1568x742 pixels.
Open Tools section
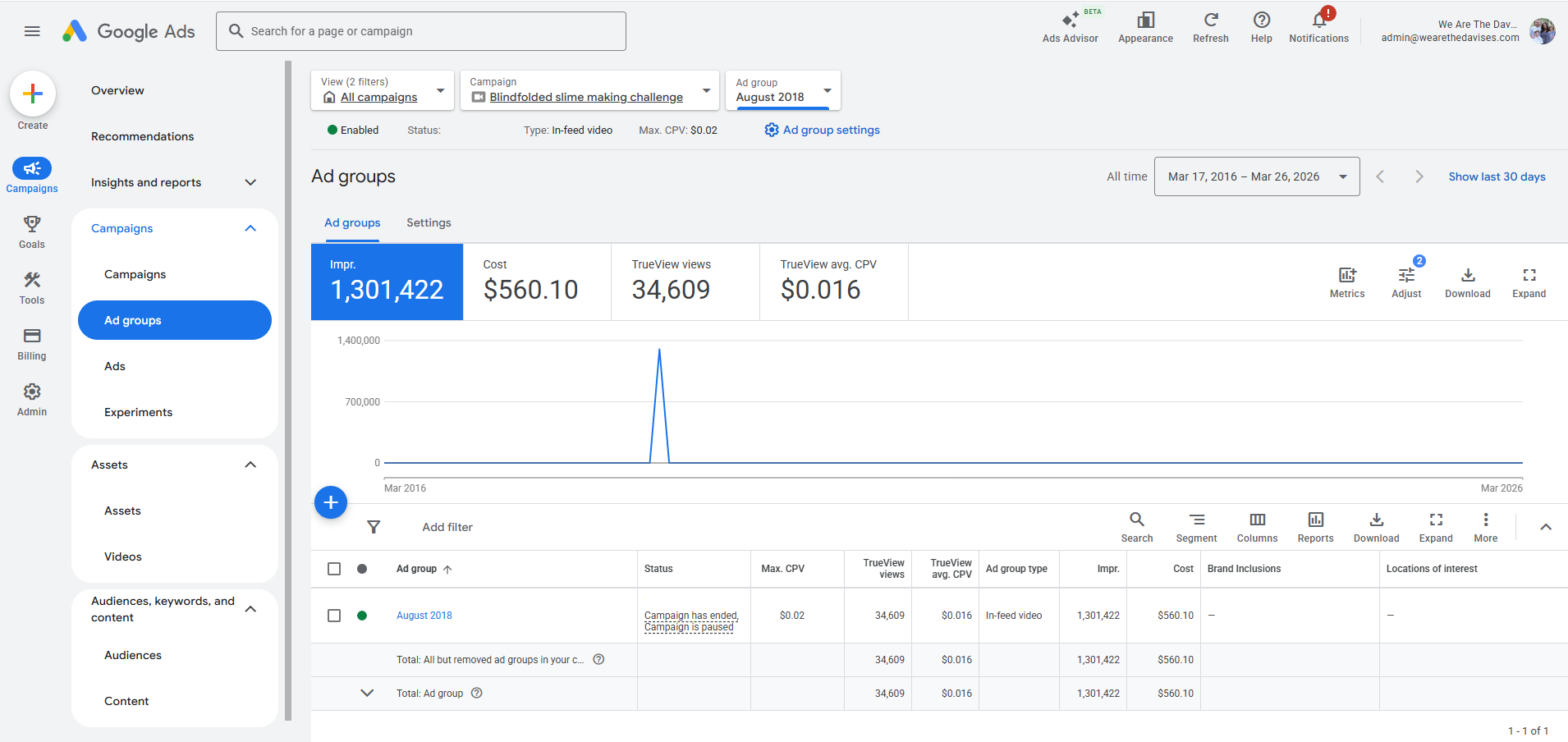click(32, 287)
